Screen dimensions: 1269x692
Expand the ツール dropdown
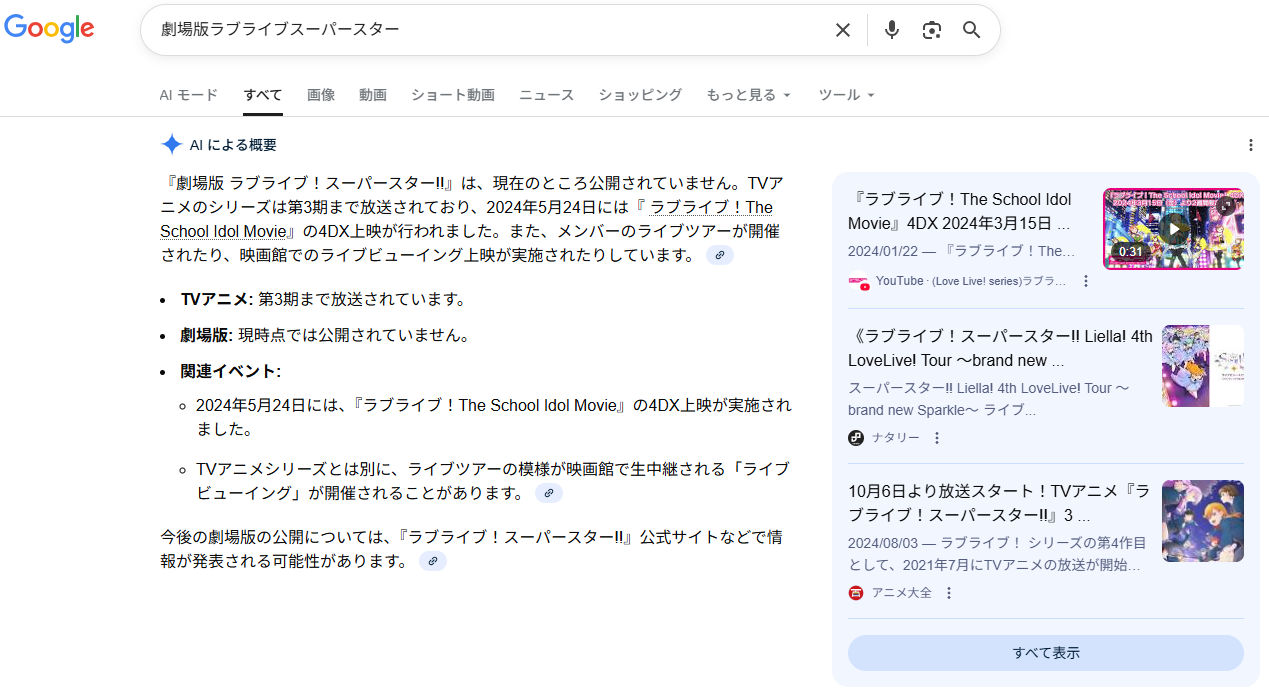coord(846,95)
